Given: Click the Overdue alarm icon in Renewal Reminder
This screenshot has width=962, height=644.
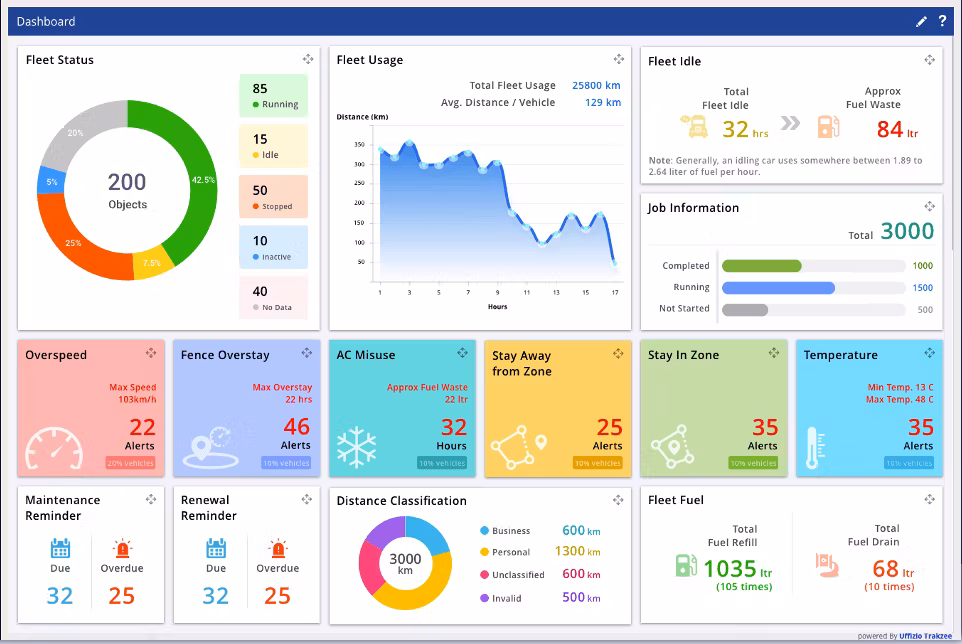Looking at the screenshot, I should click(277, 548).
